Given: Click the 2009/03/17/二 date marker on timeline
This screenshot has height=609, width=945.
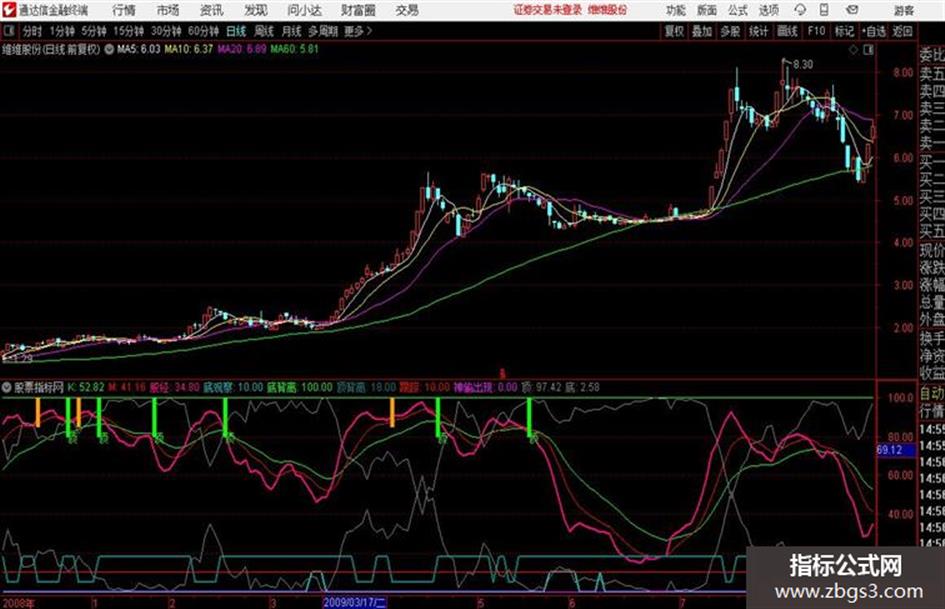Looking at the screenshot, I should click(x=355, y=602).
